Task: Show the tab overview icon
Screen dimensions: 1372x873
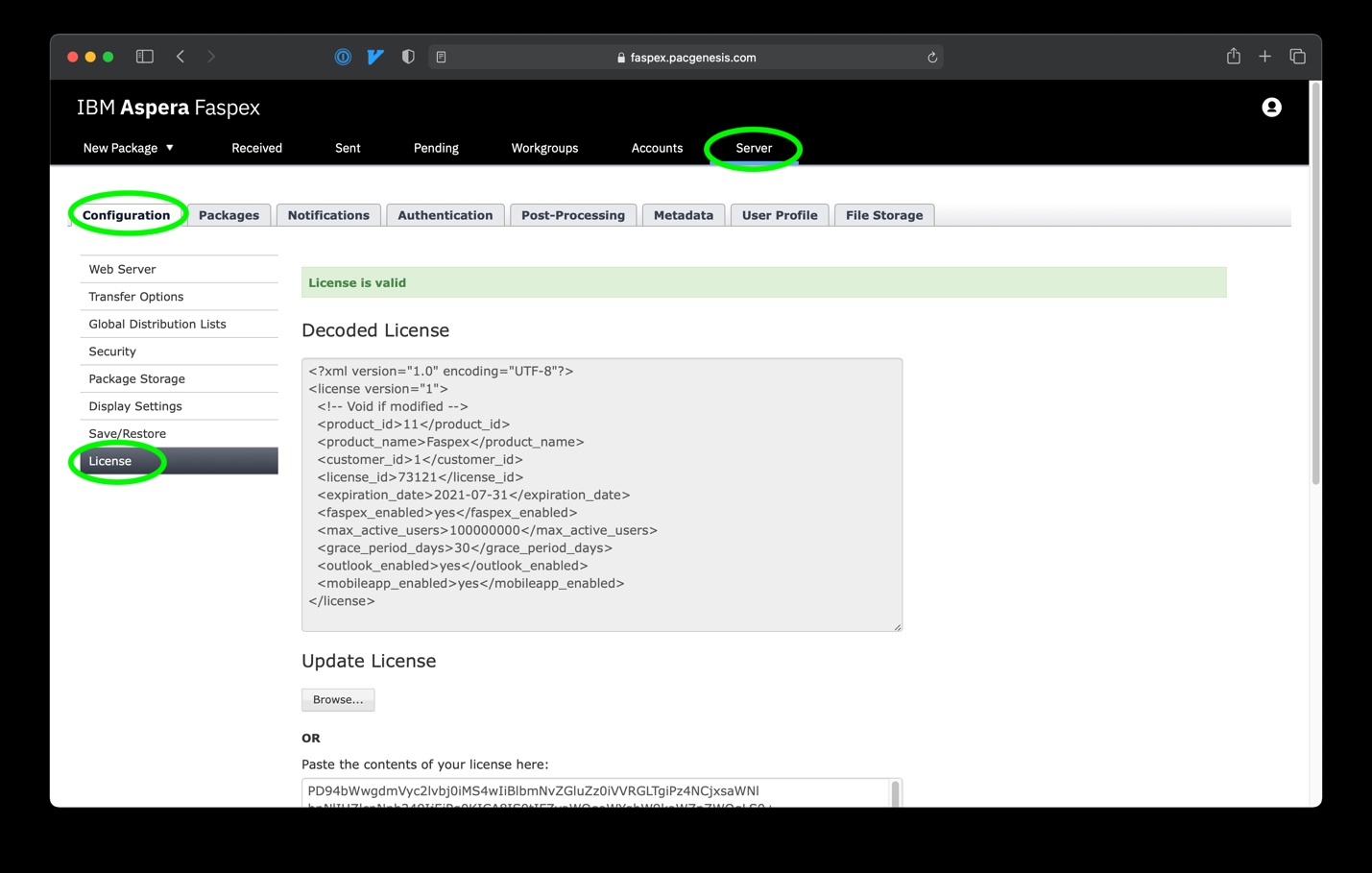Action: click(1298, 57)
